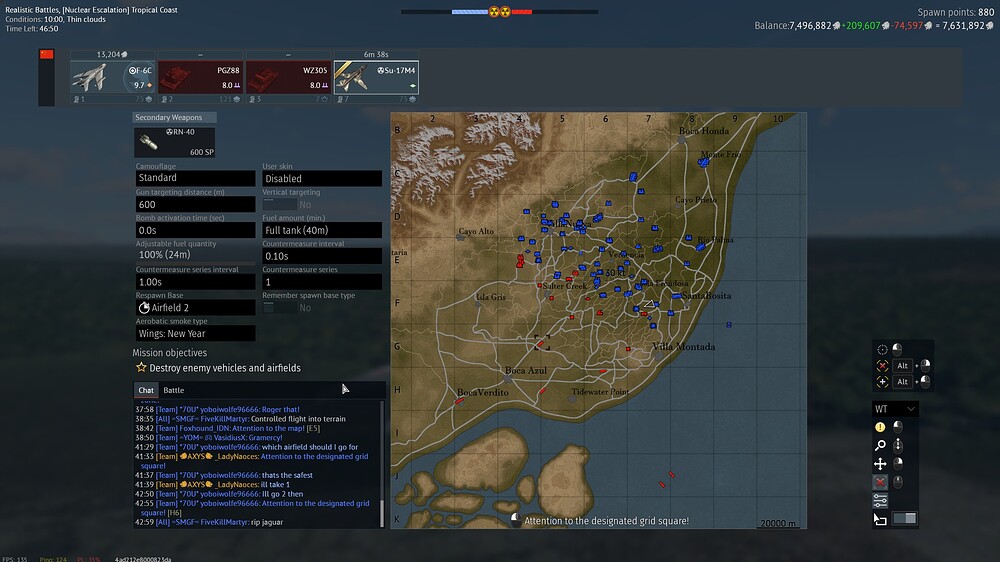Adjust the Adjustable fuel quantity slider
This screenshot has height=562, width=1000.
pyautogui.click(x=195, y=255)
